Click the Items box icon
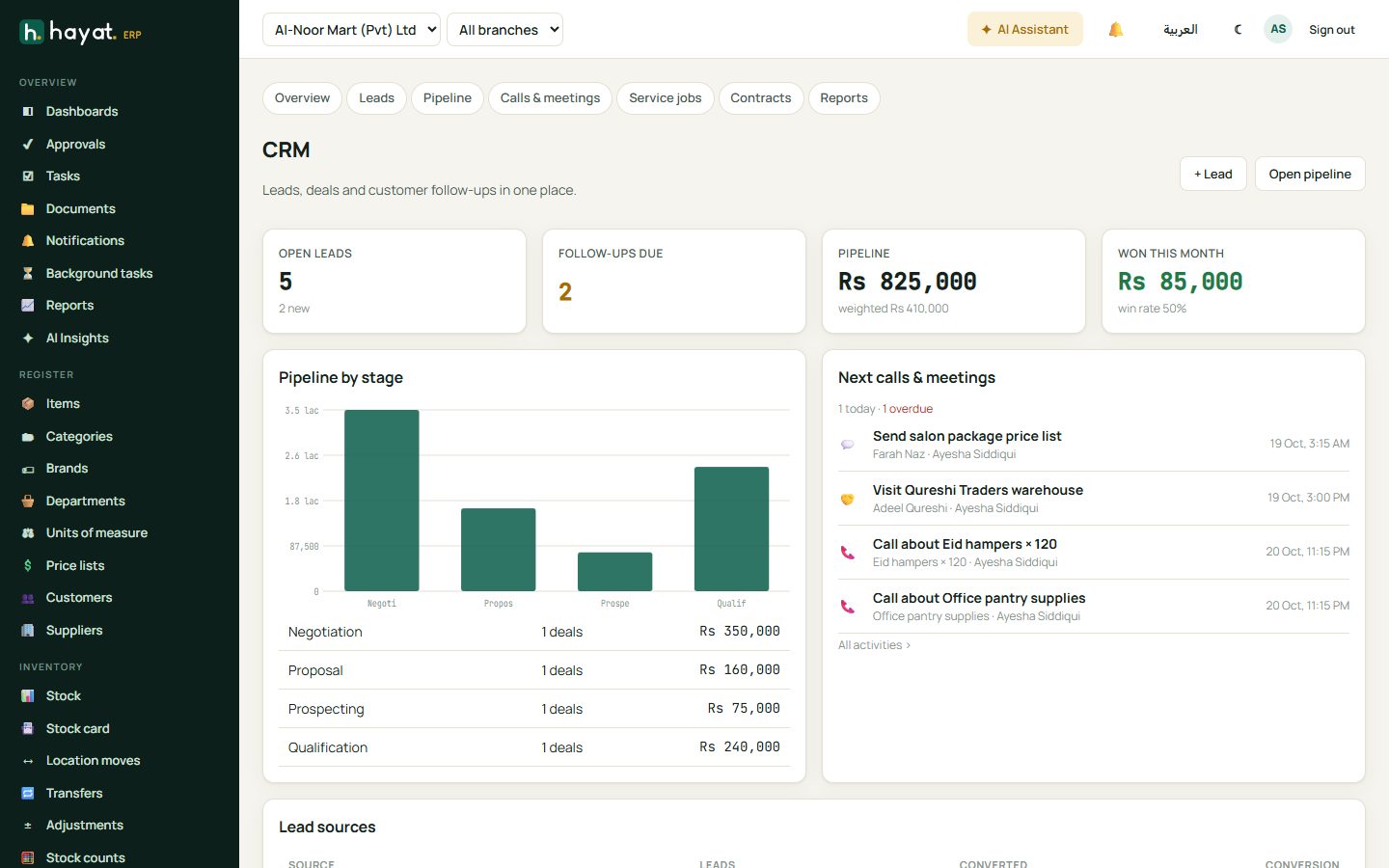 tap(28, 404)
